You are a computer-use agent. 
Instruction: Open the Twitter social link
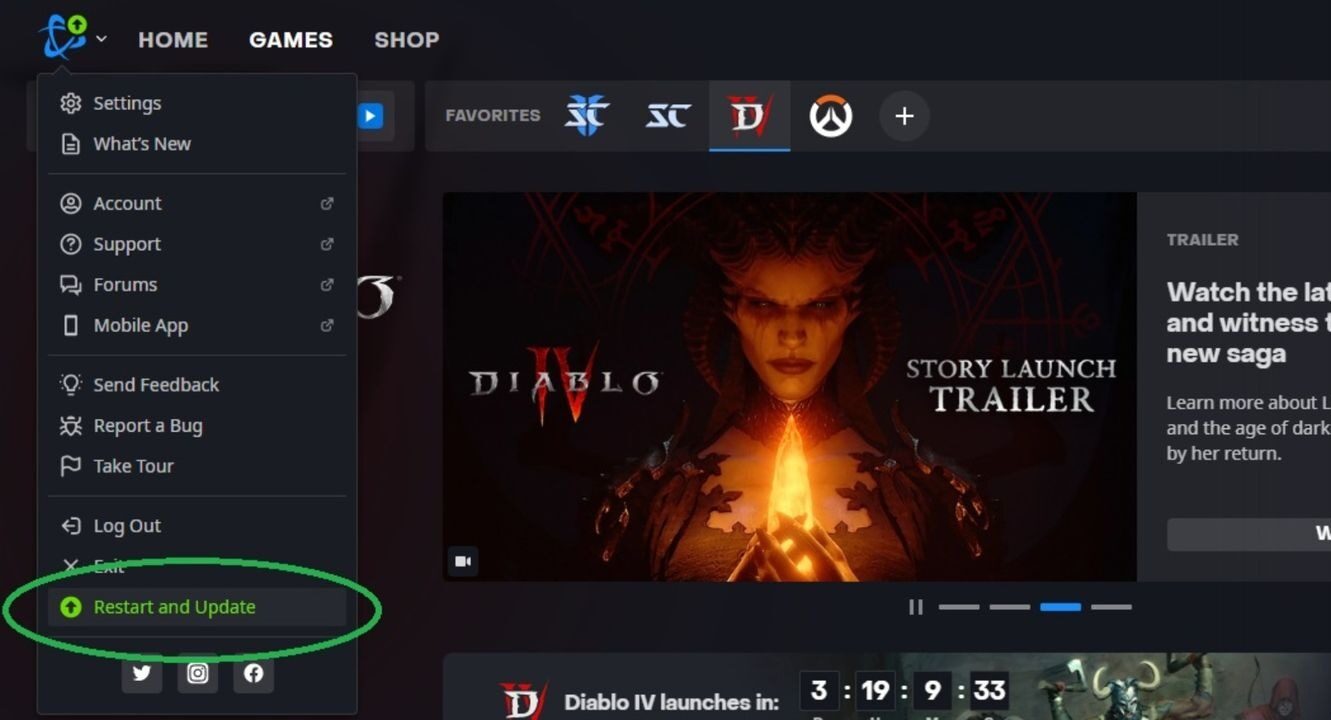point(142,673)
